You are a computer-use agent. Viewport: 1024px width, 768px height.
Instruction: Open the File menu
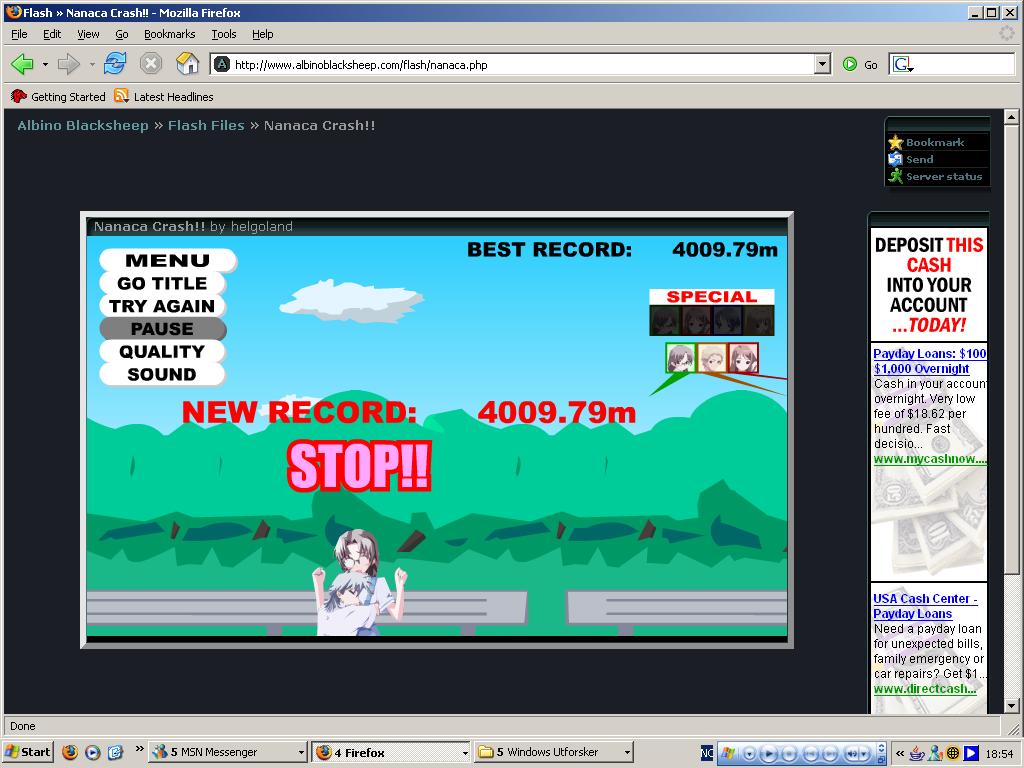[x=19, y=34]
